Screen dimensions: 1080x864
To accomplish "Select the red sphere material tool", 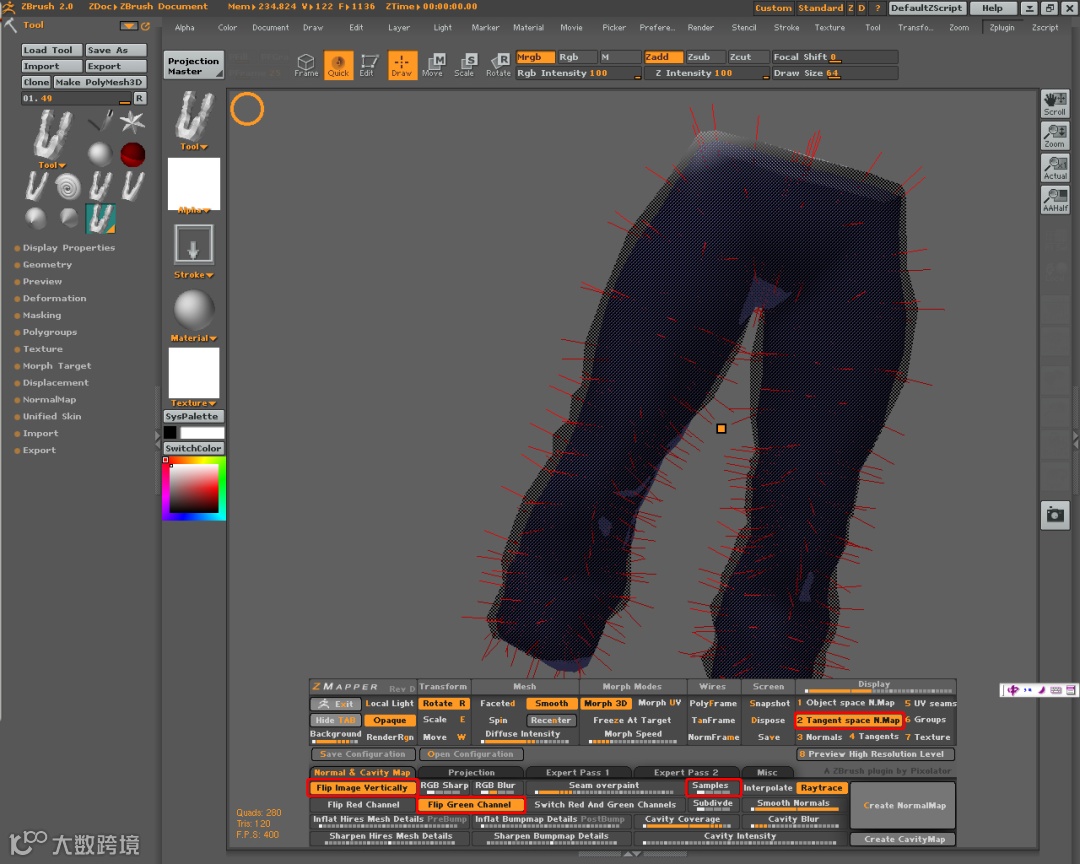I will tap(132, 154).
